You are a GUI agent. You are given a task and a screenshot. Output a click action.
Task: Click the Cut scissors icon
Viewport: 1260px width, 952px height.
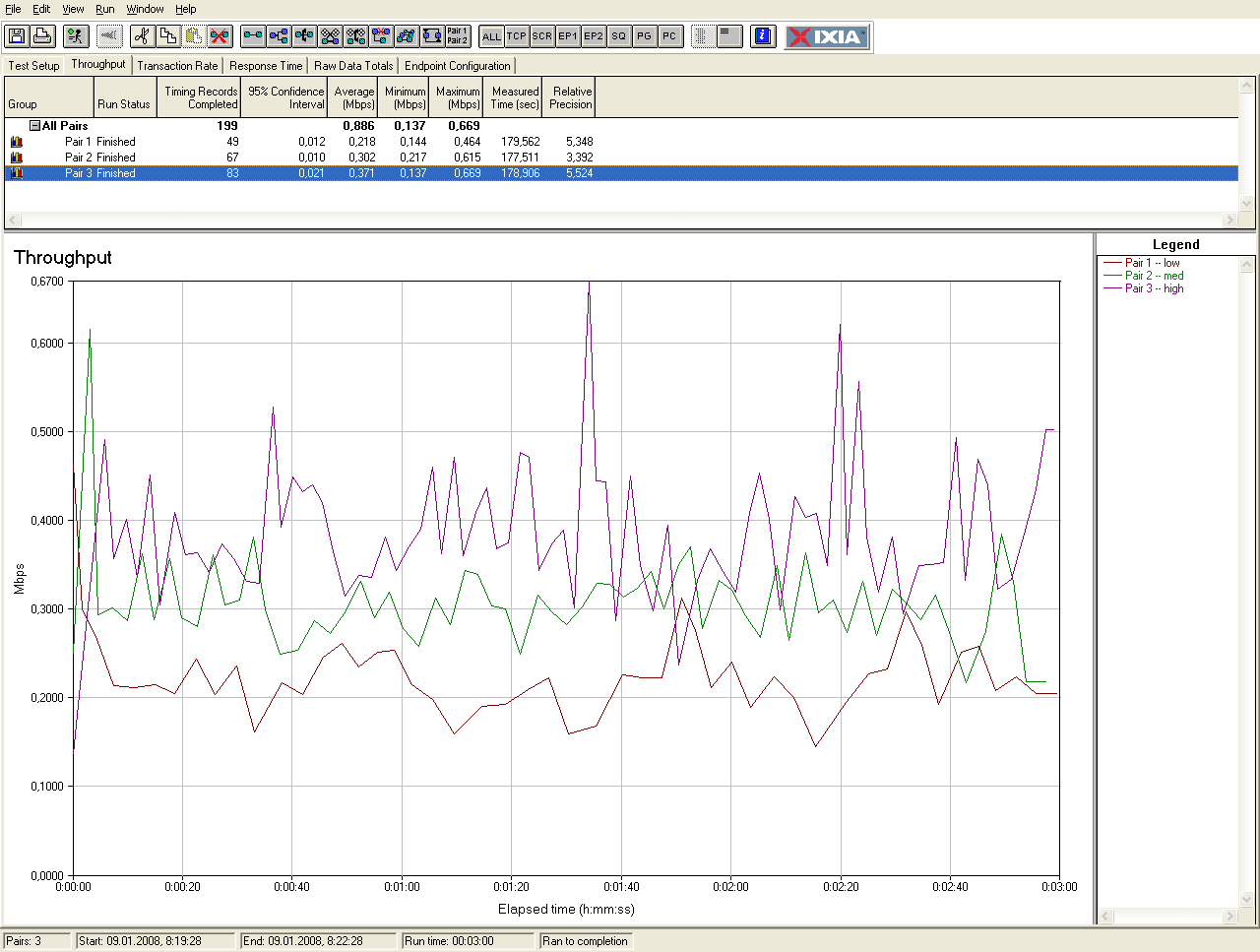click(x=143, y=36)
